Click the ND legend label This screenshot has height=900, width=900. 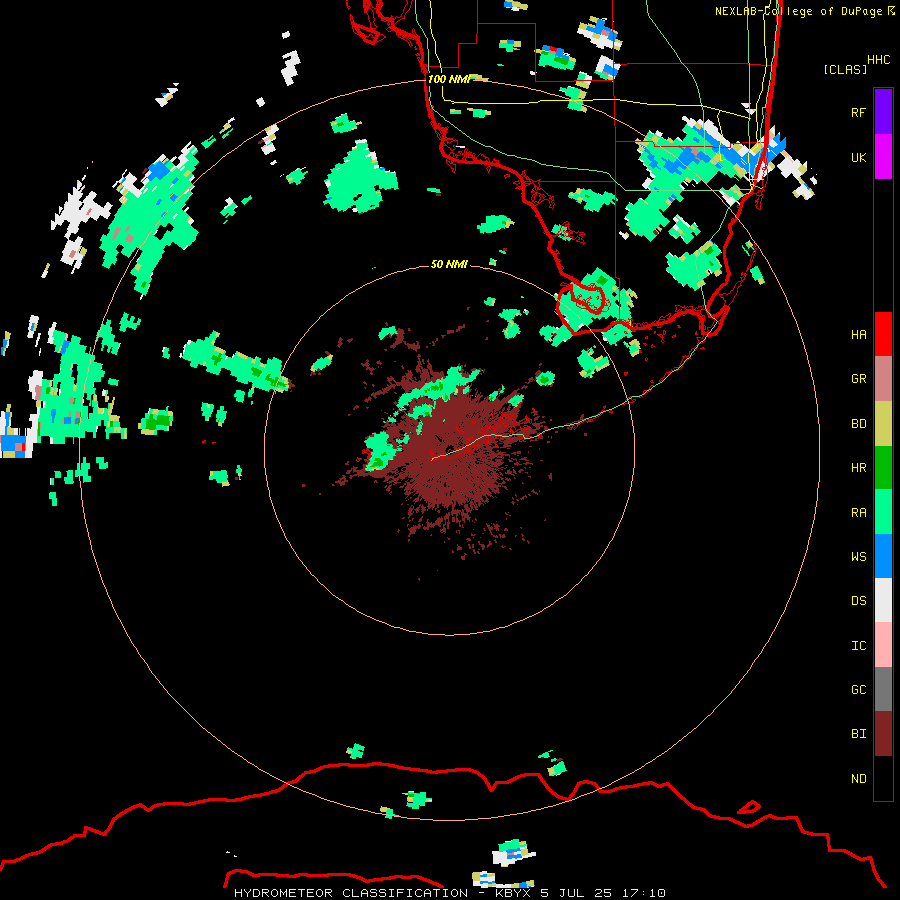tap(858, 778)
